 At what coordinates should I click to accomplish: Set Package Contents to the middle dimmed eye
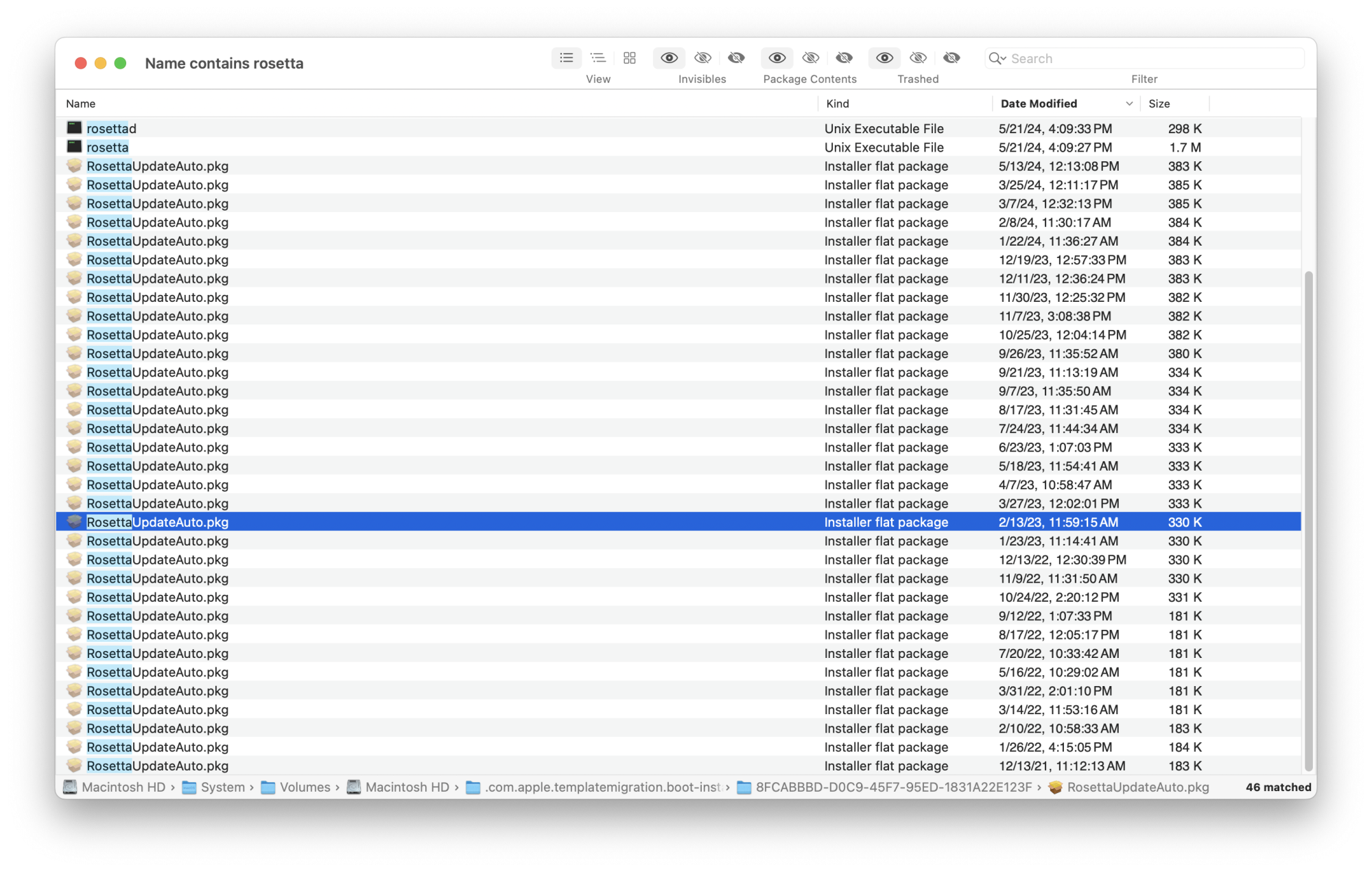tap(810, 58)
